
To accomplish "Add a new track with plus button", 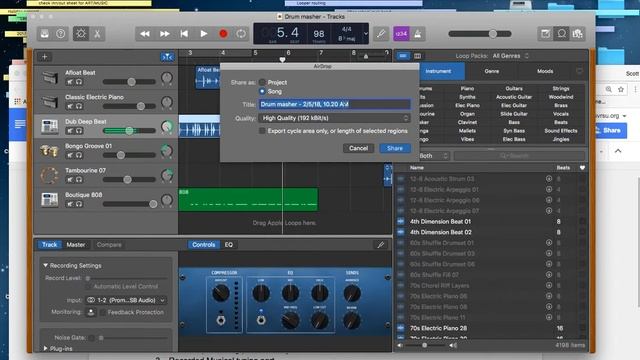I will (x=44, y=57).
